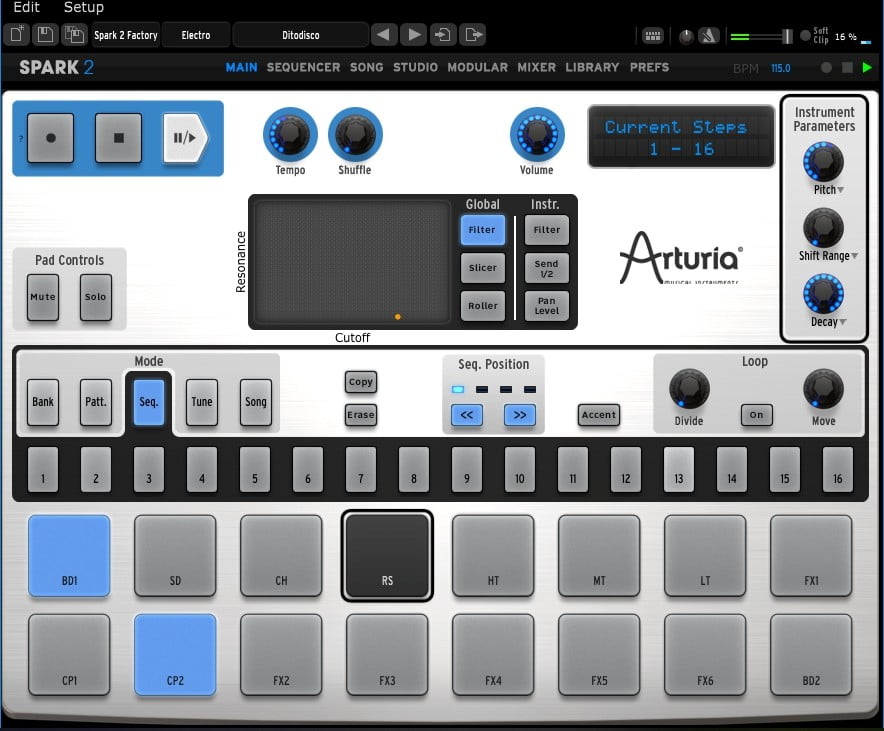Enable the Global Slicer effect

click(x=483, y=268)
